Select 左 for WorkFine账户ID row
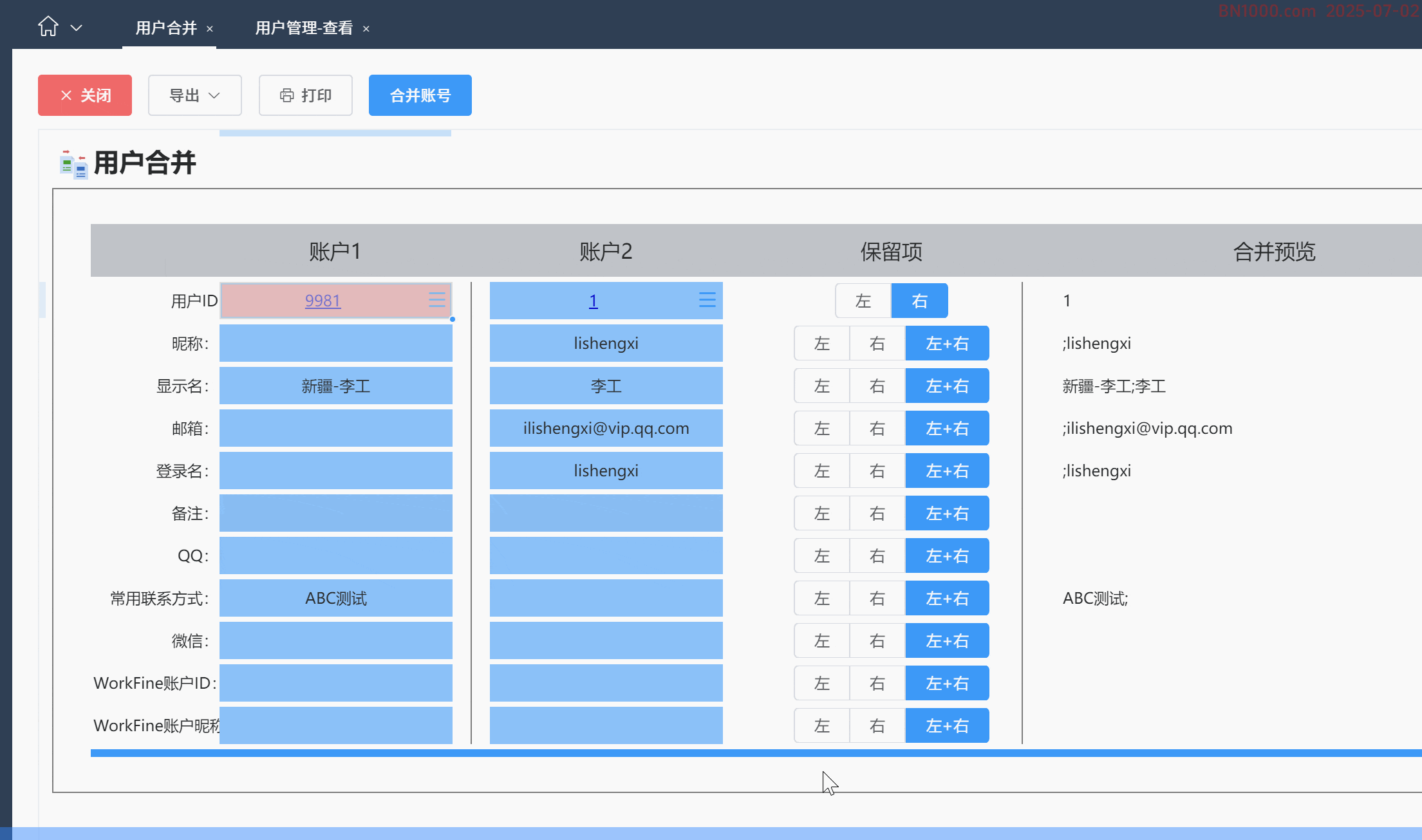The image size is (1422, 840). coord(822,683)
